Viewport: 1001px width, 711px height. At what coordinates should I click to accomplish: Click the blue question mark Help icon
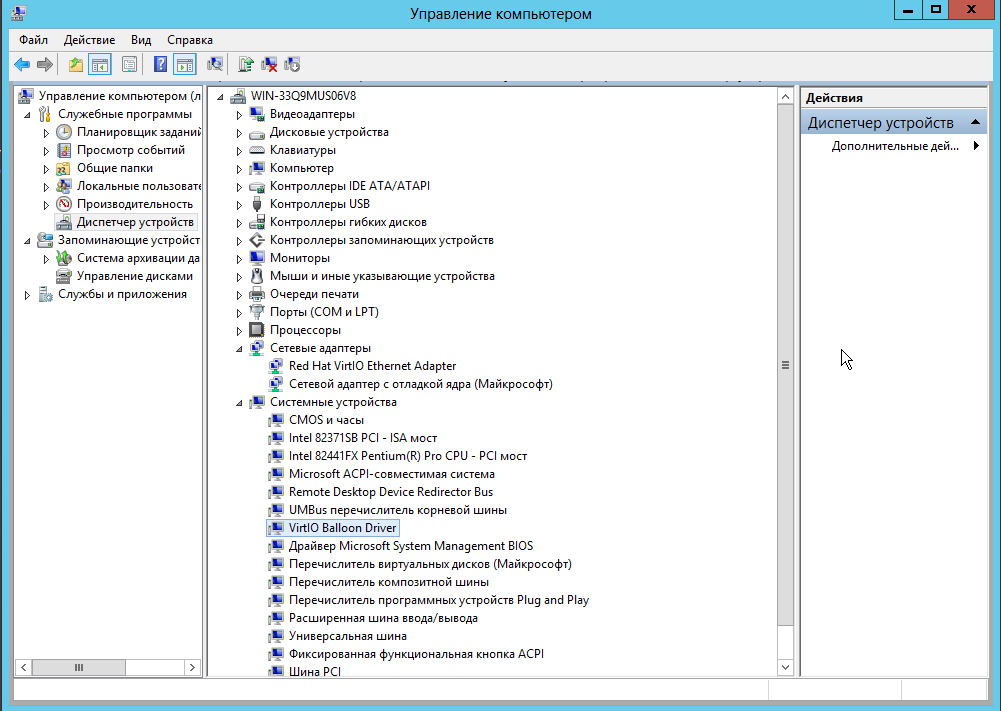(160, 65)
